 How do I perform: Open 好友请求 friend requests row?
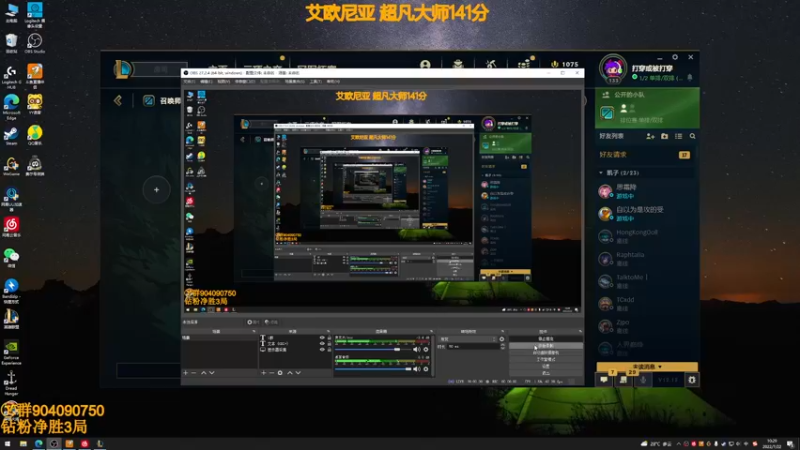click(645, 155)
